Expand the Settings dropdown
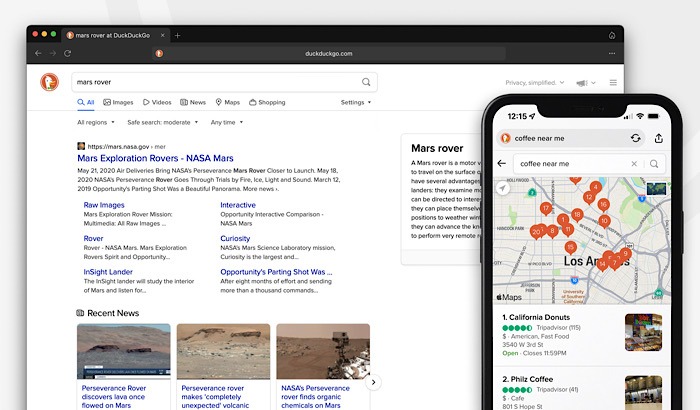The height and width of the screenshot is (410, 700). tap(356, 102)
